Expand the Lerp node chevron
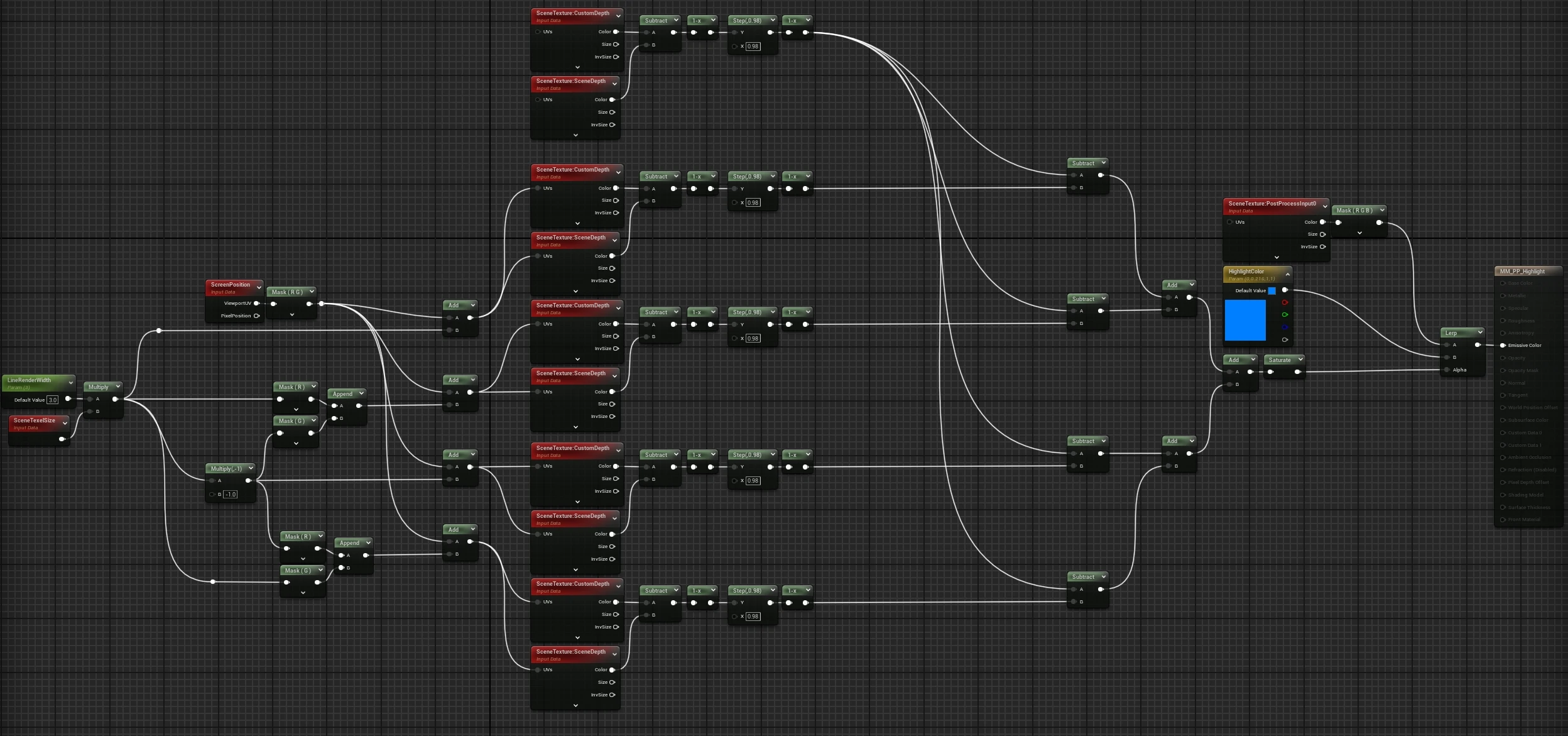1568x736 pixels. pos(1479,332)
